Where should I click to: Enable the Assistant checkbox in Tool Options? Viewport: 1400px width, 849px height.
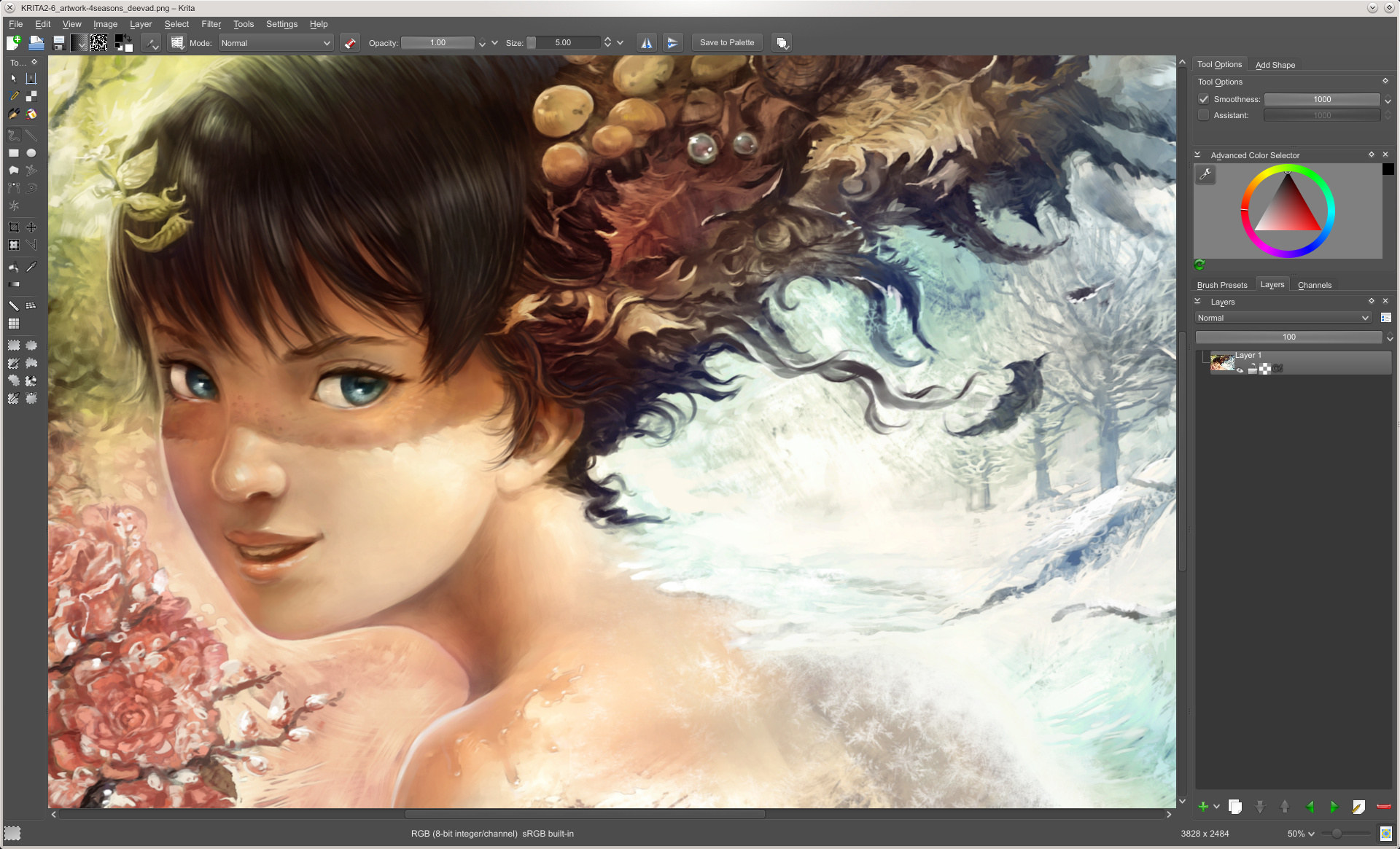(x=1203, y=115)
